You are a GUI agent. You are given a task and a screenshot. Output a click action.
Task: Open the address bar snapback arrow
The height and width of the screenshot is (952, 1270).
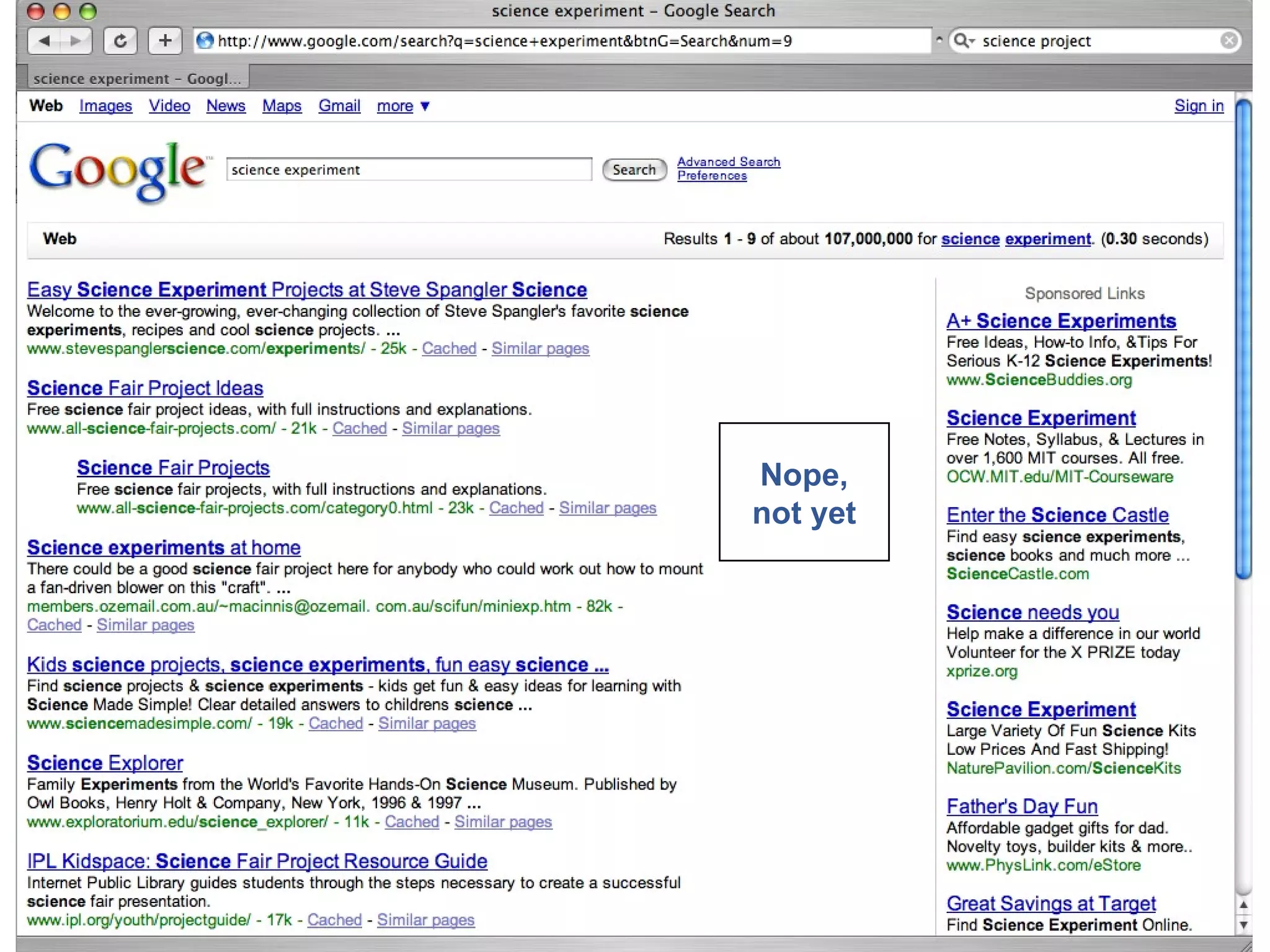[939, 40]
